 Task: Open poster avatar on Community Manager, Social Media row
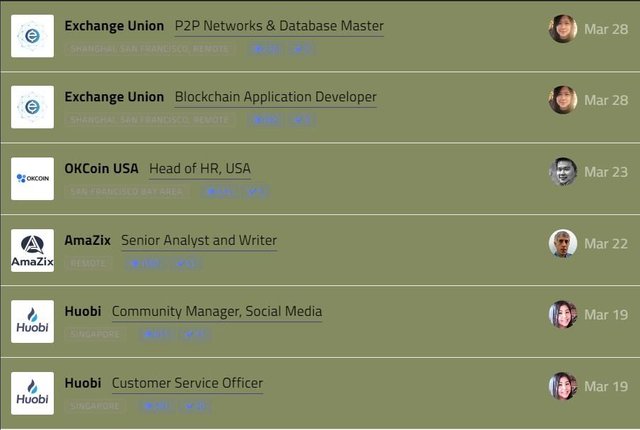[563, 315]
